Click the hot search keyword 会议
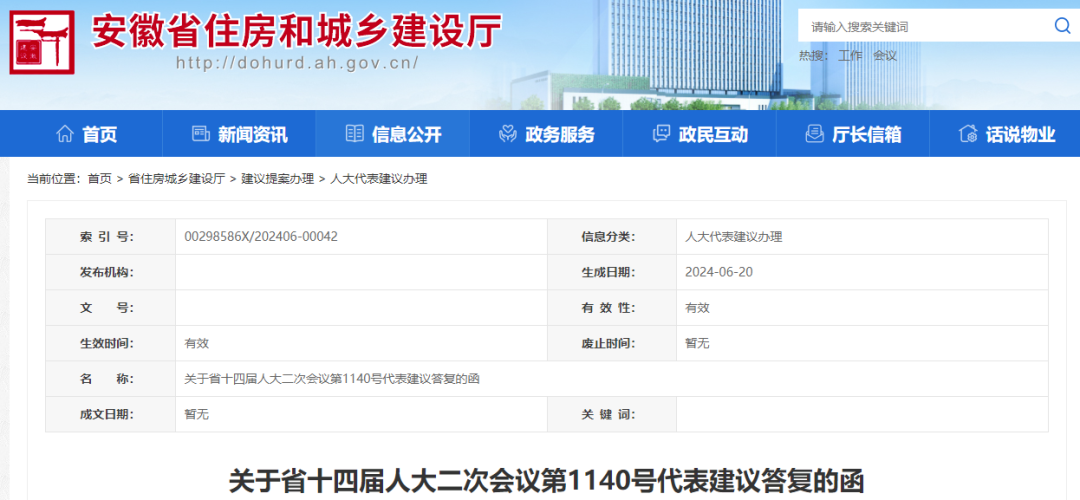Viewport: 1080px width, 500px height. (x=885, y=56)
